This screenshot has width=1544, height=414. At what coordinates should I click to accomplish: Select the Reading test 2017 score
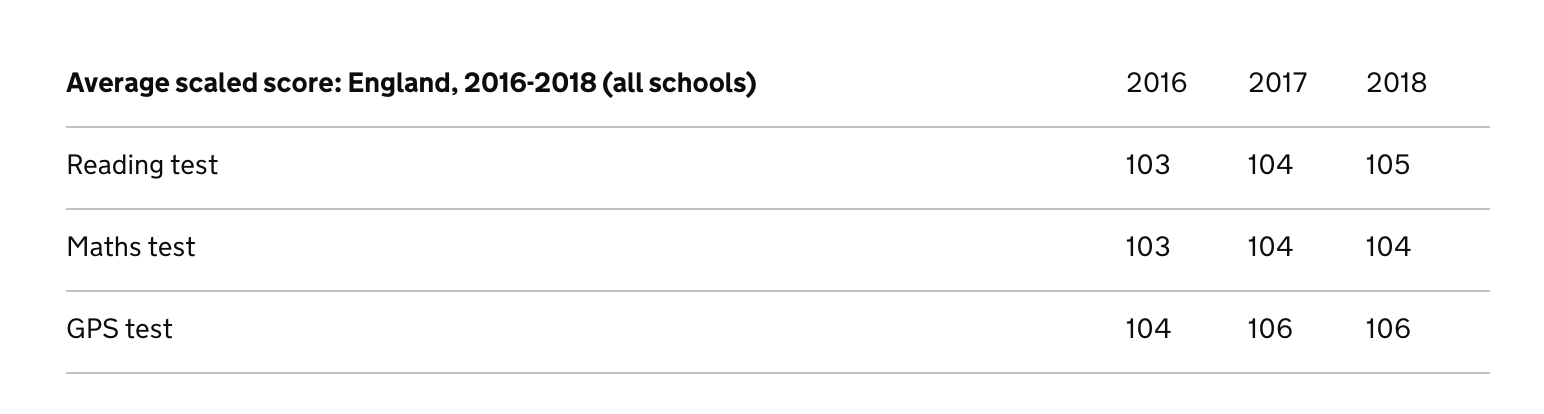pos(1270,165)
